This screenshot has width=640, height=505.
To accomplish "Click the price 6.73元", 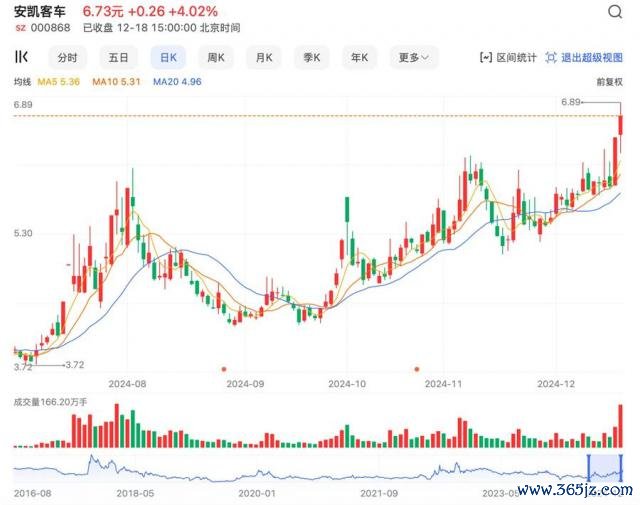I will coord(103,11).
